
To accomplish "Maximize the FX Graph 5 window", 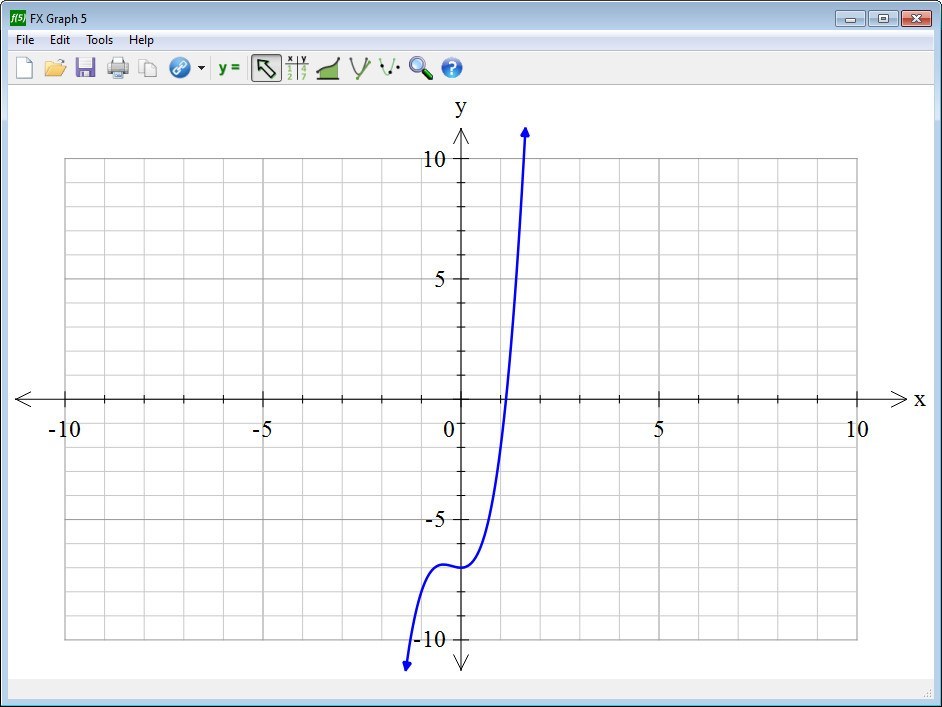I will 883,19.
